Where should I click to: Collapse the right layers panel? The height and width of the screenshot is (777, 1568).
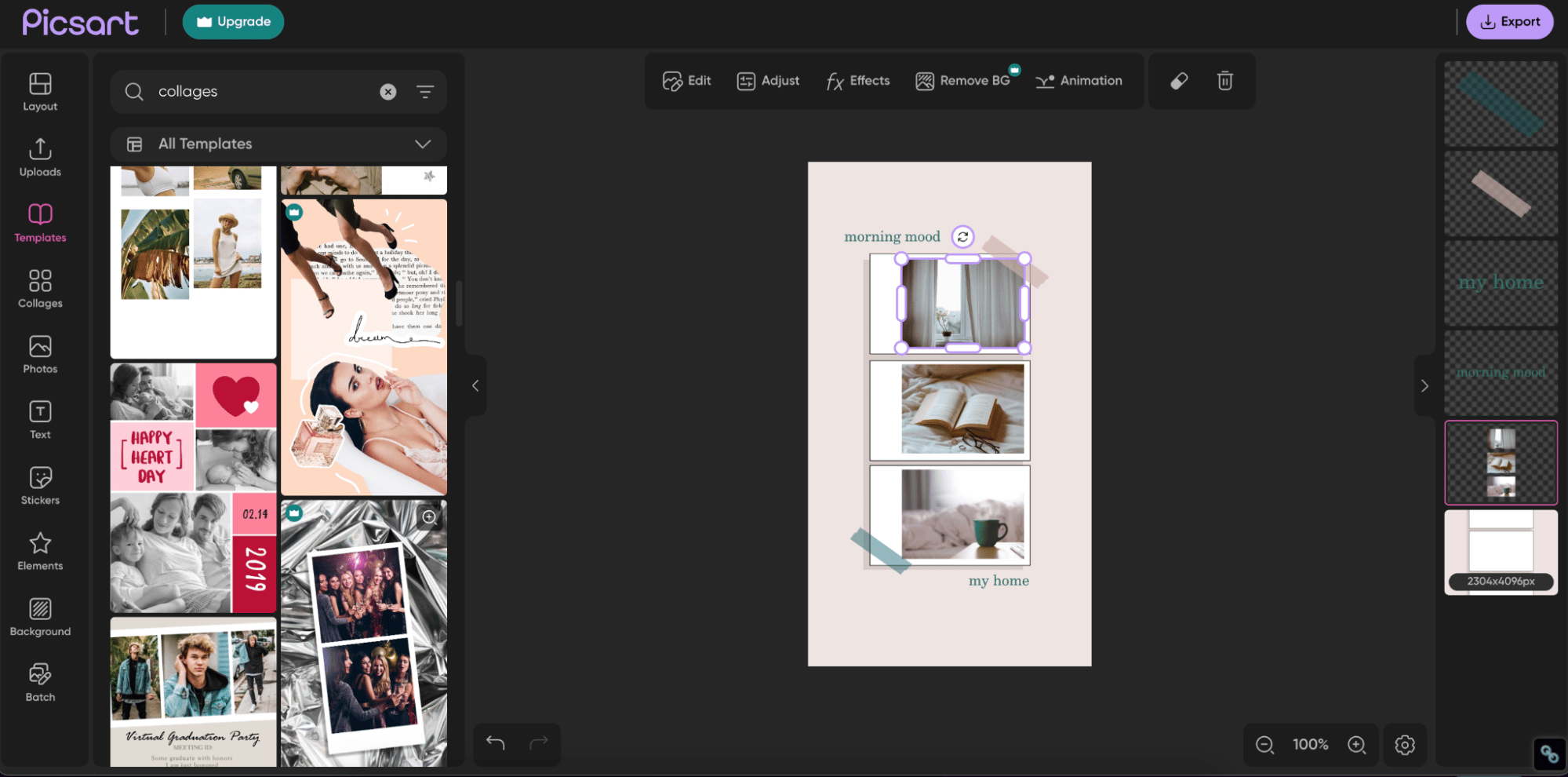(x=1424, y=385)
